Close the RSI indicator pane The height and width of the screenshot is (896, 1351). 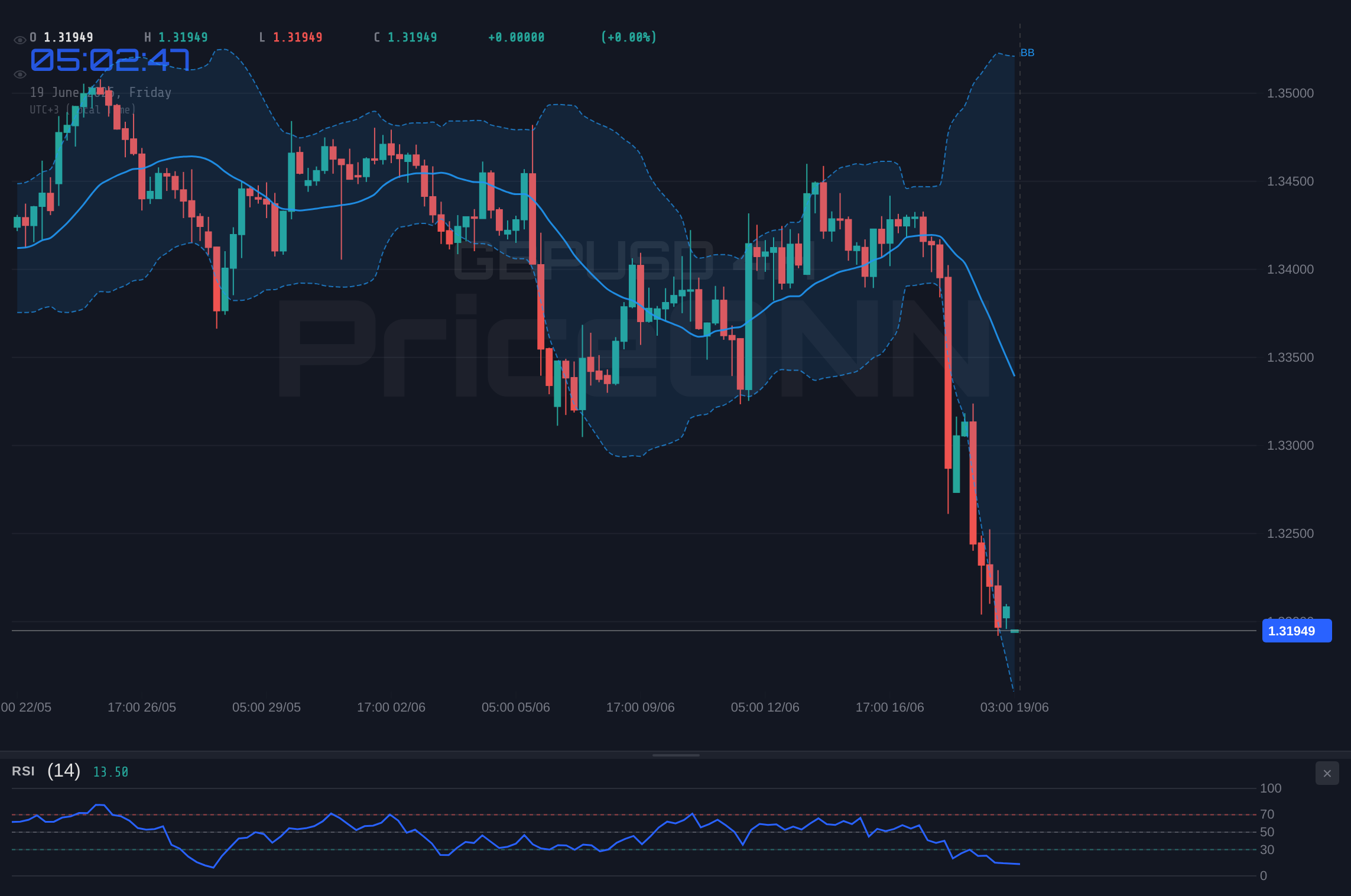1327,773
